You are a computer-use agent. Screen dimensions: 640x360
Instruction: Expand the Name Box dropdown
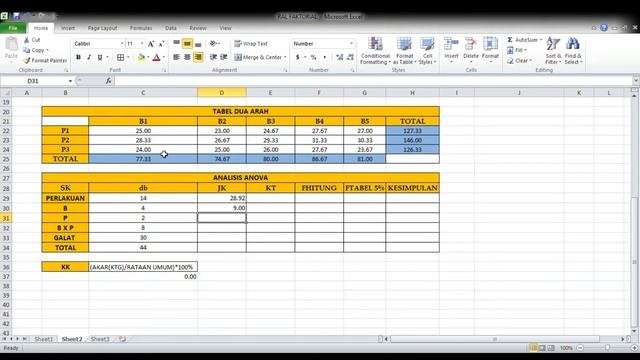pyautogui.click(x=70, y=81)
